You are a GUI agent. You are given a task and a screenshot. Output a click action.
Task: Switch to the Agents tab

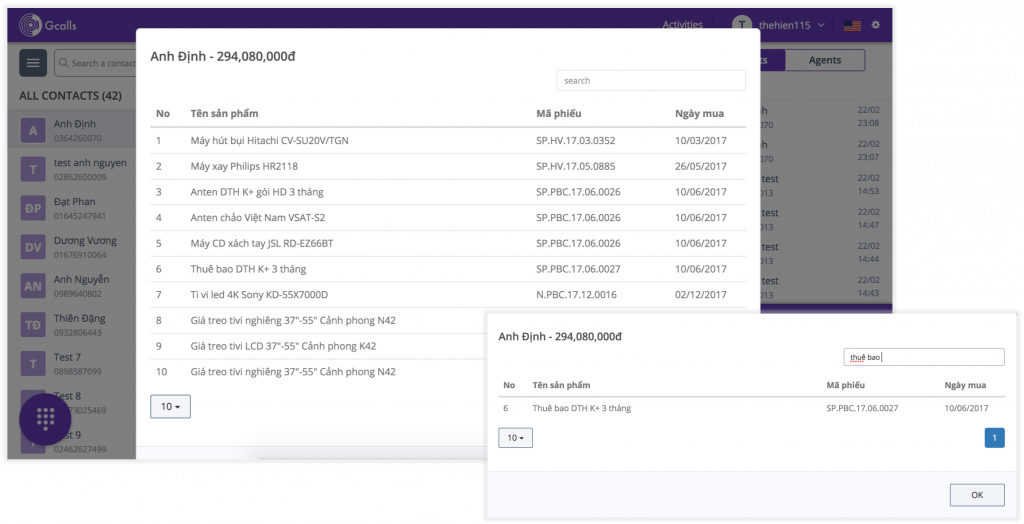click(x=825, y=60)
